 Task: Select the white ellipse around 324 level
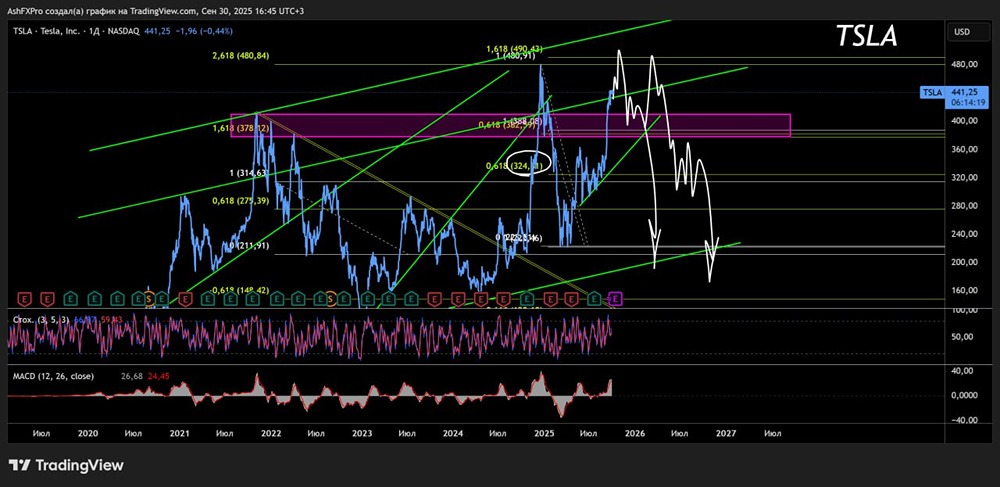[529, 163]
